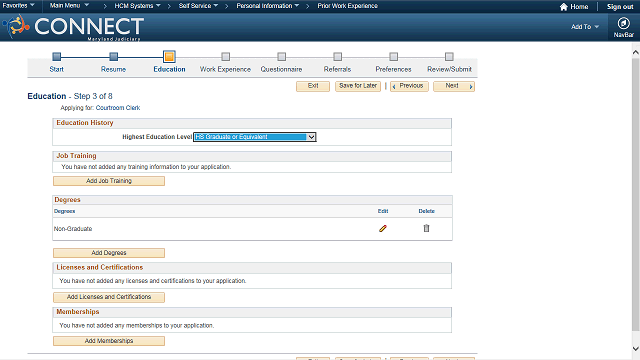This screenshot has height=360, width=640.
Task: Expand the Personal Information breadcrumb menu
Action: 268,6
